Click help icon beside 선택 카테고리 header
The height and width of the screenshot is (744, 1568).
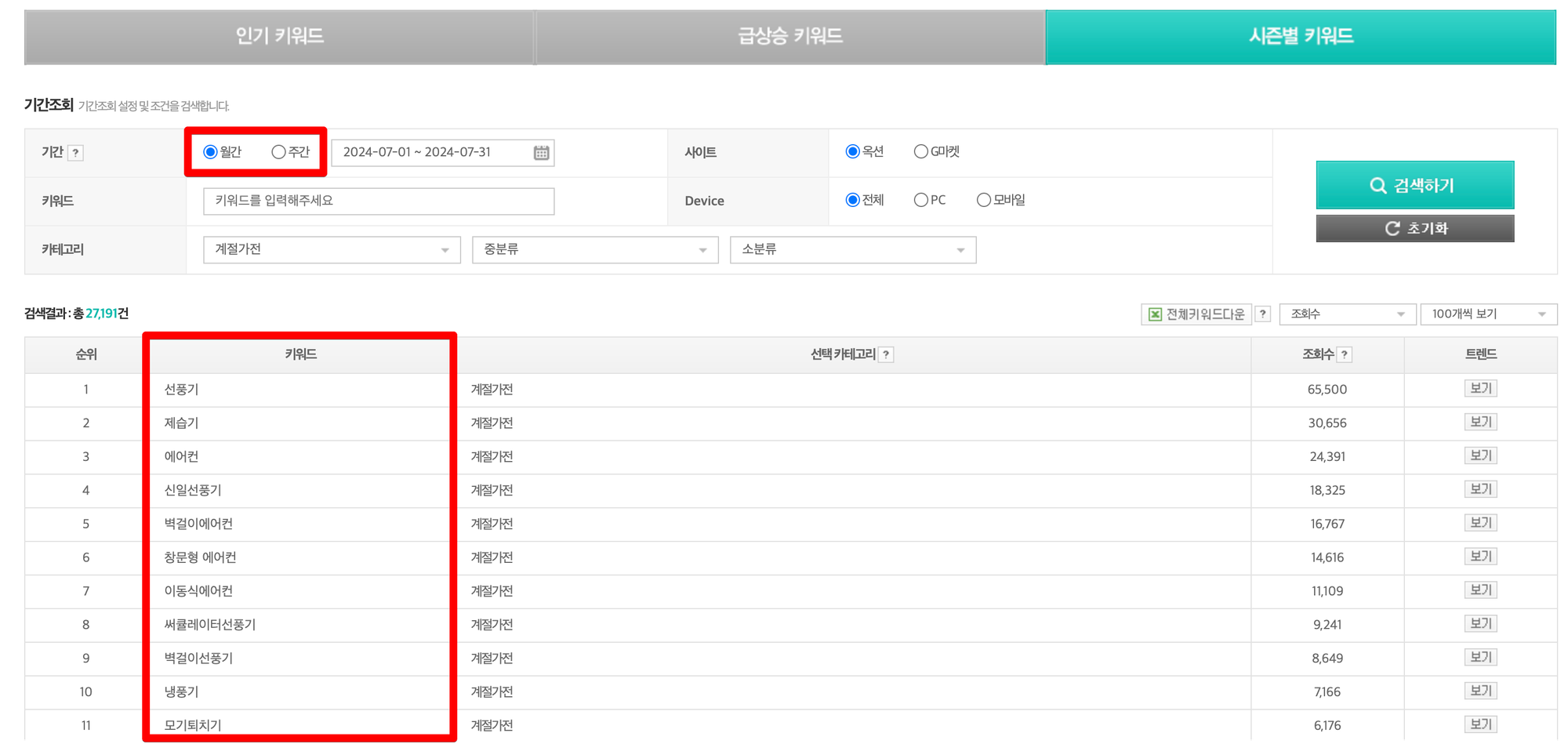(x=886, y=355)
